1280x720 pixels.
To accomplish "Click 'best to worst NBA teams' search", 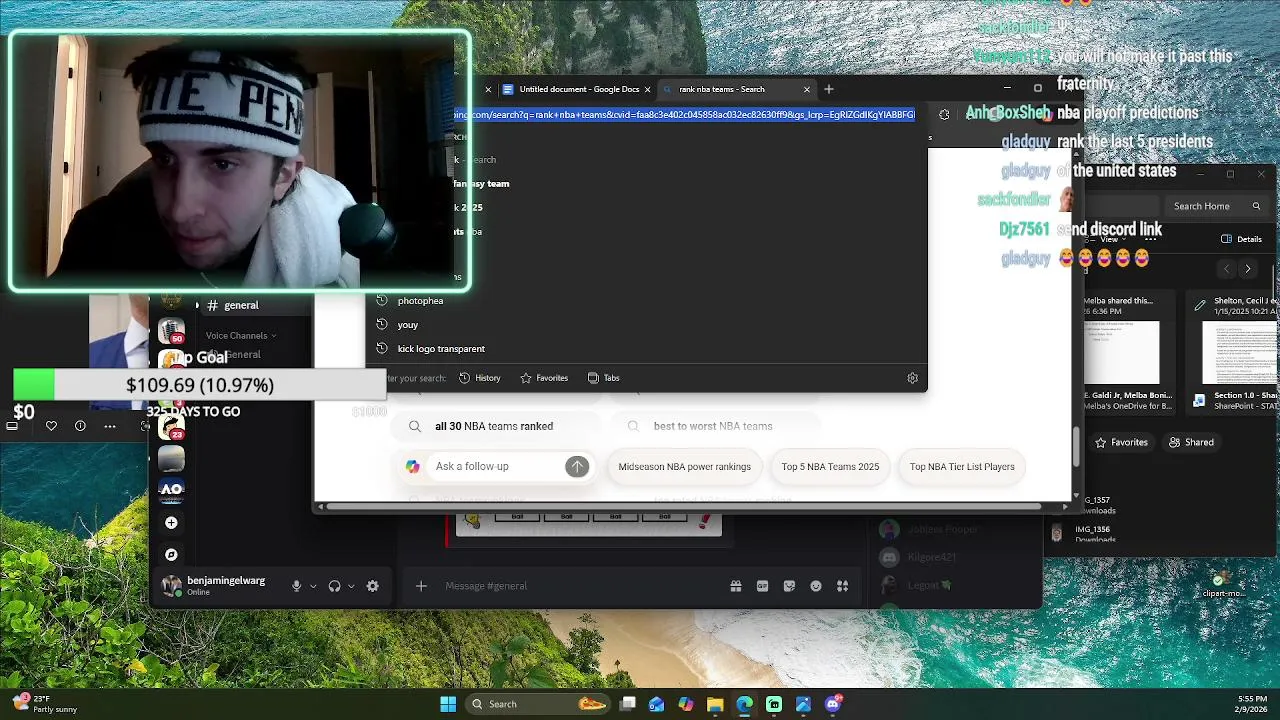I will click(713, 426).
